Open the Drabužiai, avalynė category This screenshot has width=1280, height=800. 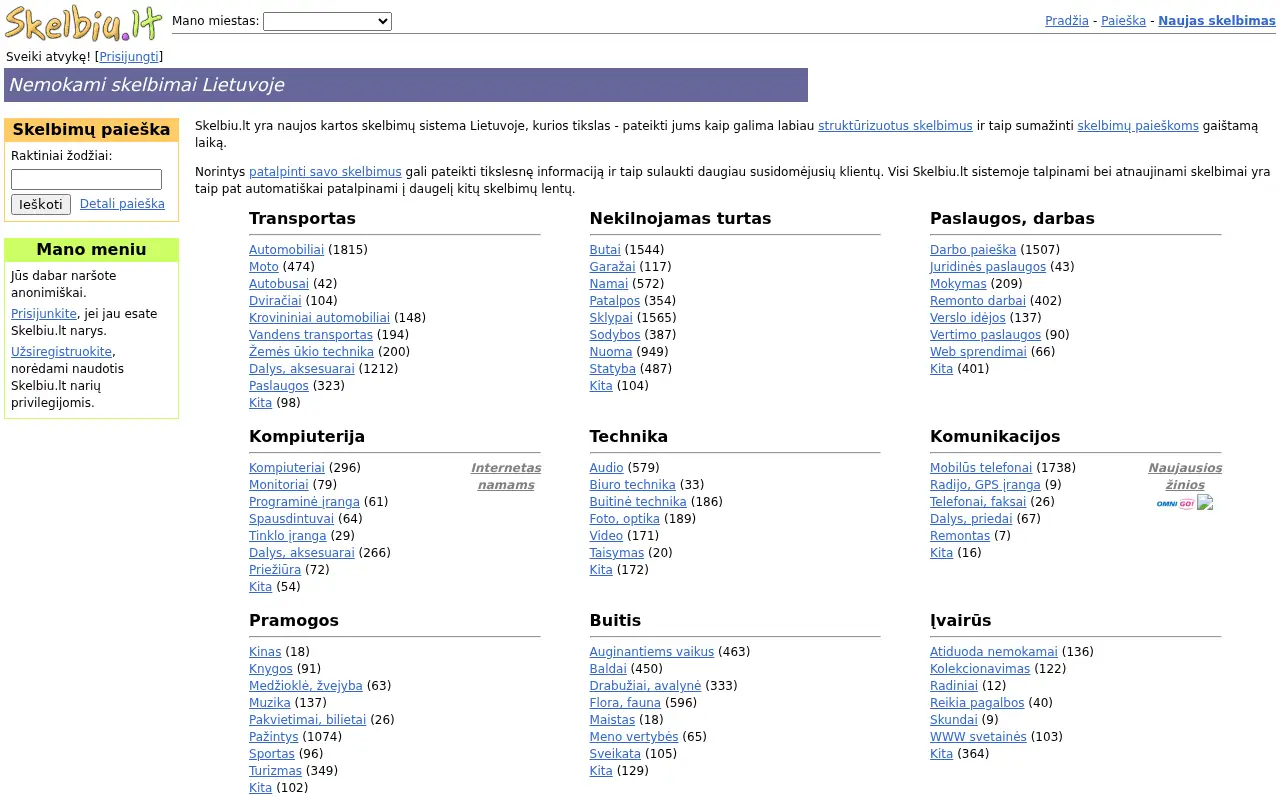pos(645,686)
